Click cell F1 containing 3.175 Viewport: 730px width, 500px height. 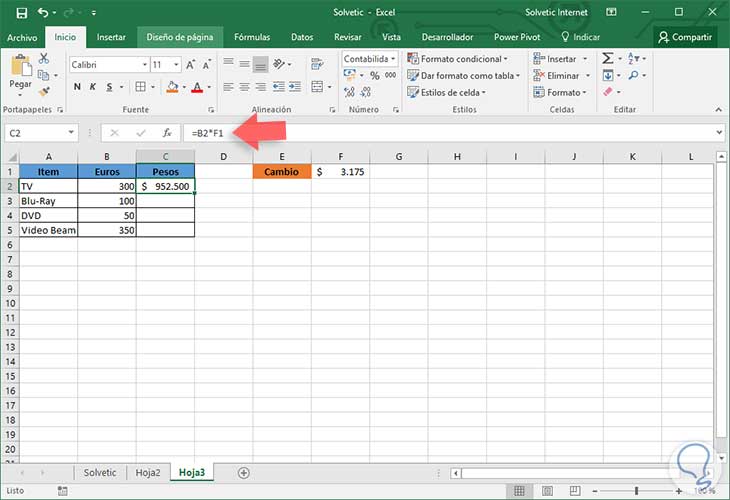click(340, 172)
